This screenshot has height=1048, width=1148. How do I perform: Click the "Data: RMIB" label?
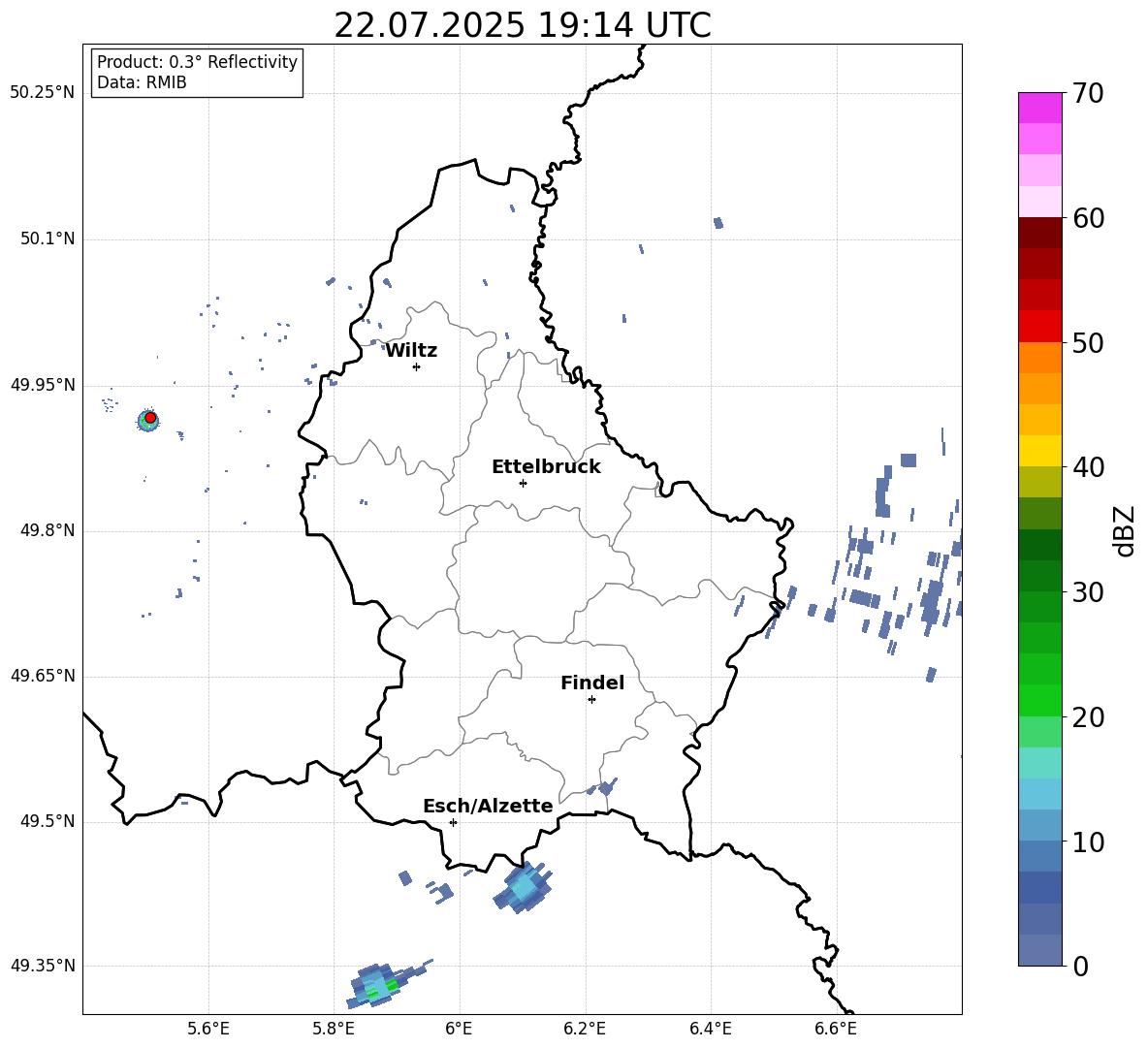pos(142,82)
